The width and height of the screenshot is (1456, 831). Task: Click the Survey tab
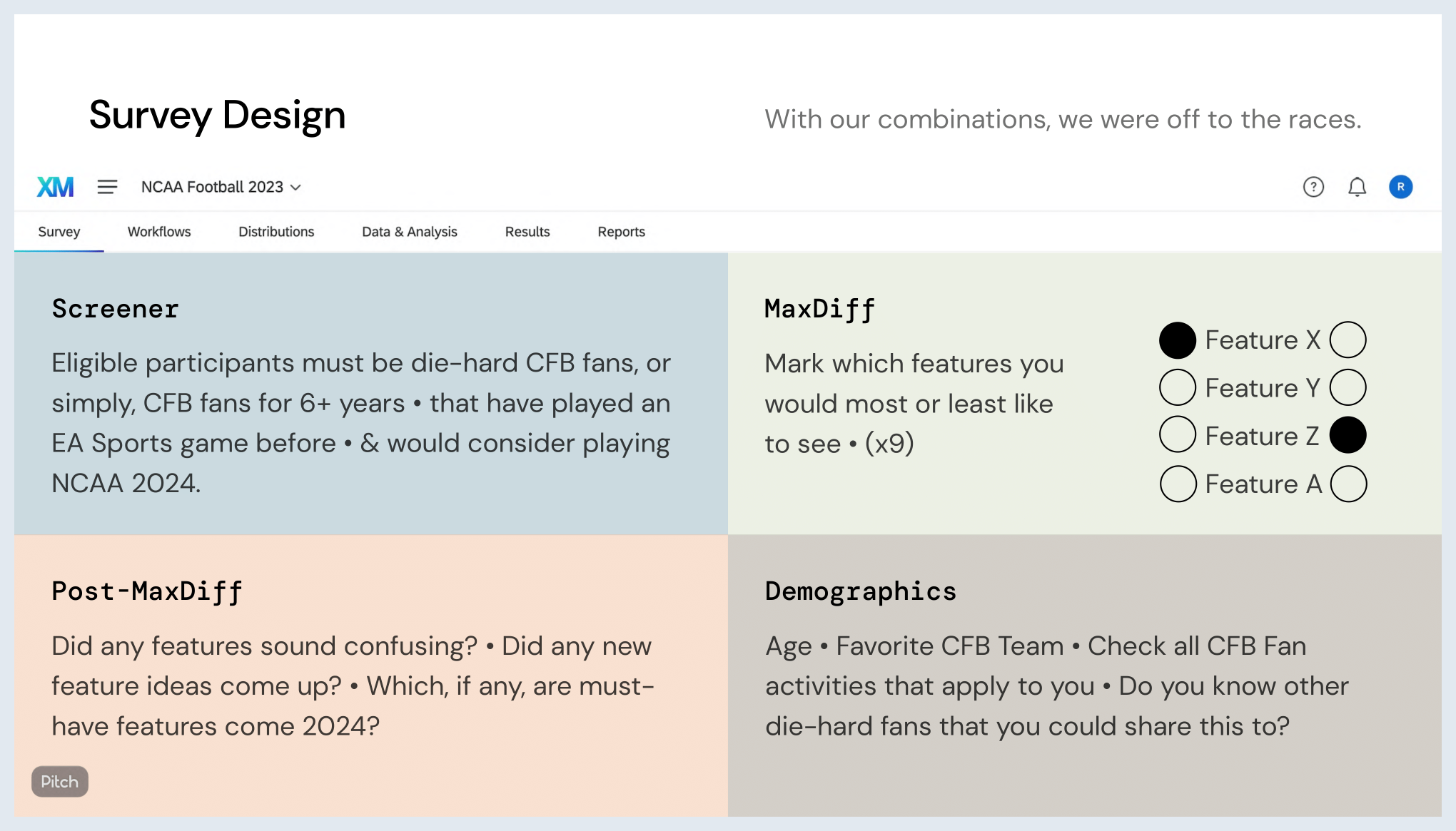coord(59,232)
